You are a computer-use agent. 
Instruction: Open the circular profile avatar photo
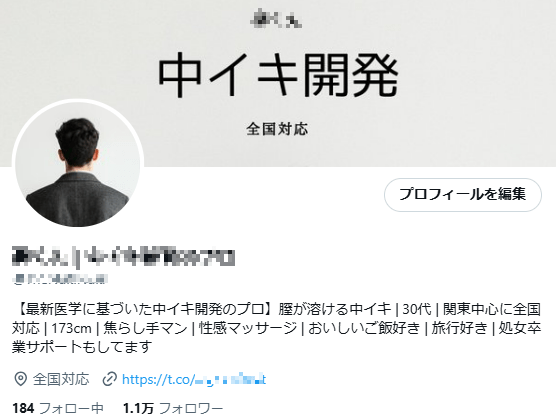tap(78, 165)
